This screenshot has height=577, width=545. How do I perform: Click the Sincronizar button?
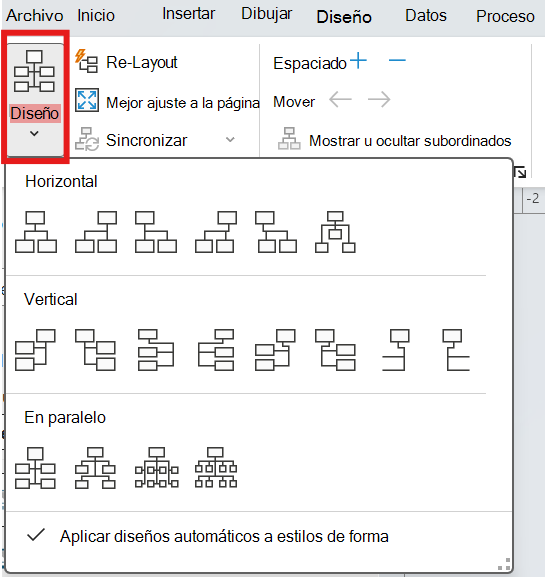coord(131,140)
